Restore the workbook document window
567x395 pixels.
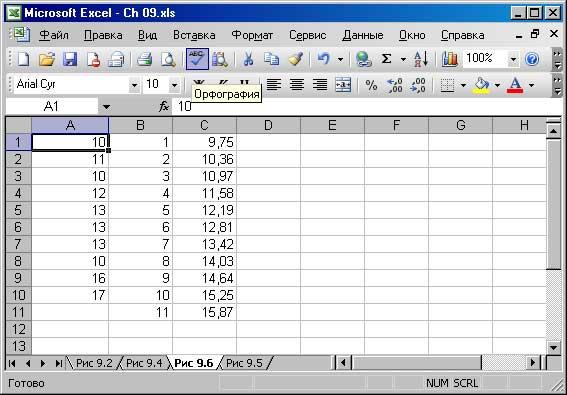pyautogui.click(x=535, y=34)
